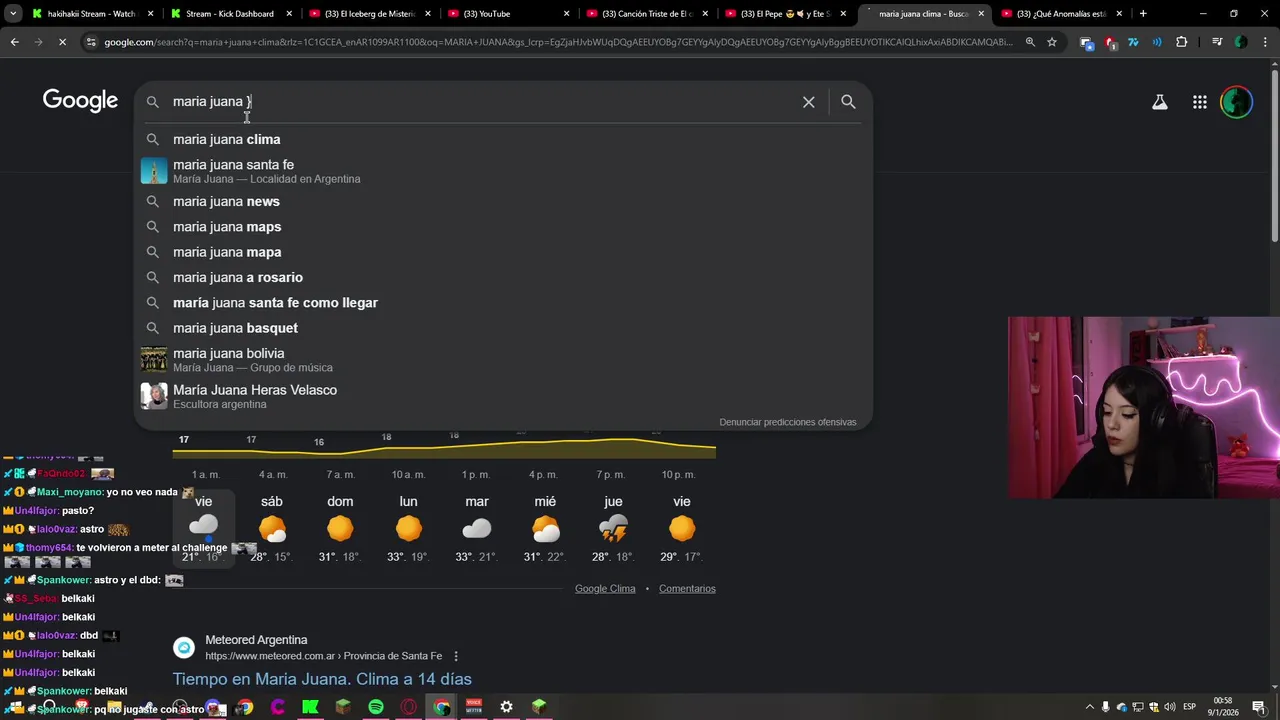Select the 'mar' forecast day

coord(477,528)
